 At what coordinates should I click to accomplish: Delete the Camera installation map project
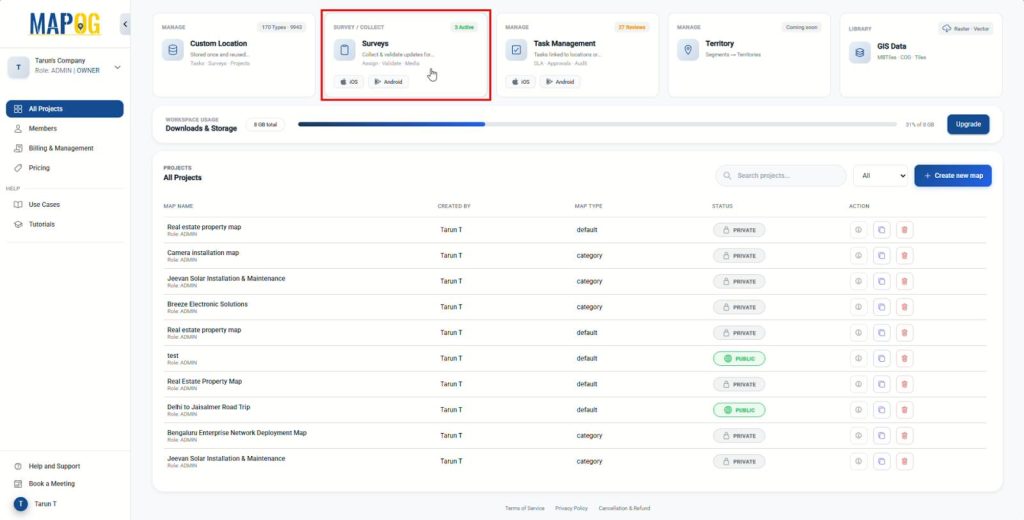[904, 255]
